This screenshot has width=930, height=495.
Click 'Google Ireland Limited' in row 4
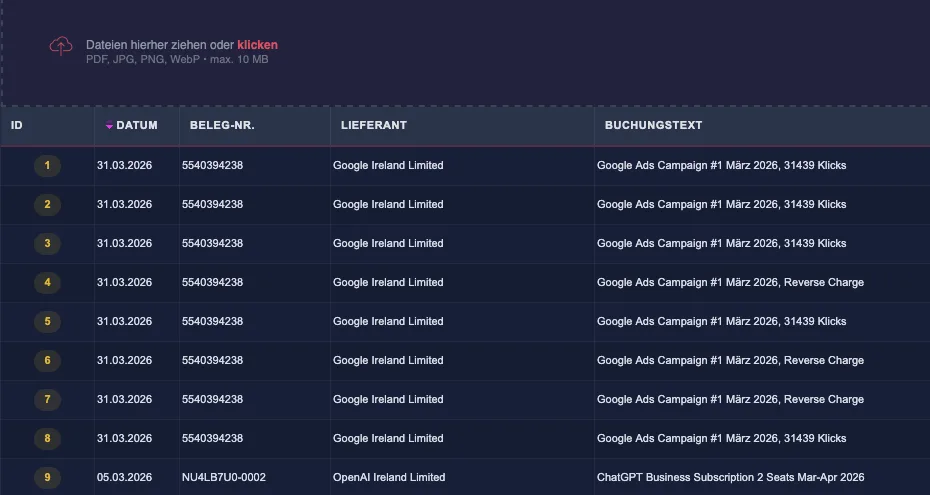[x=388, y=283]
